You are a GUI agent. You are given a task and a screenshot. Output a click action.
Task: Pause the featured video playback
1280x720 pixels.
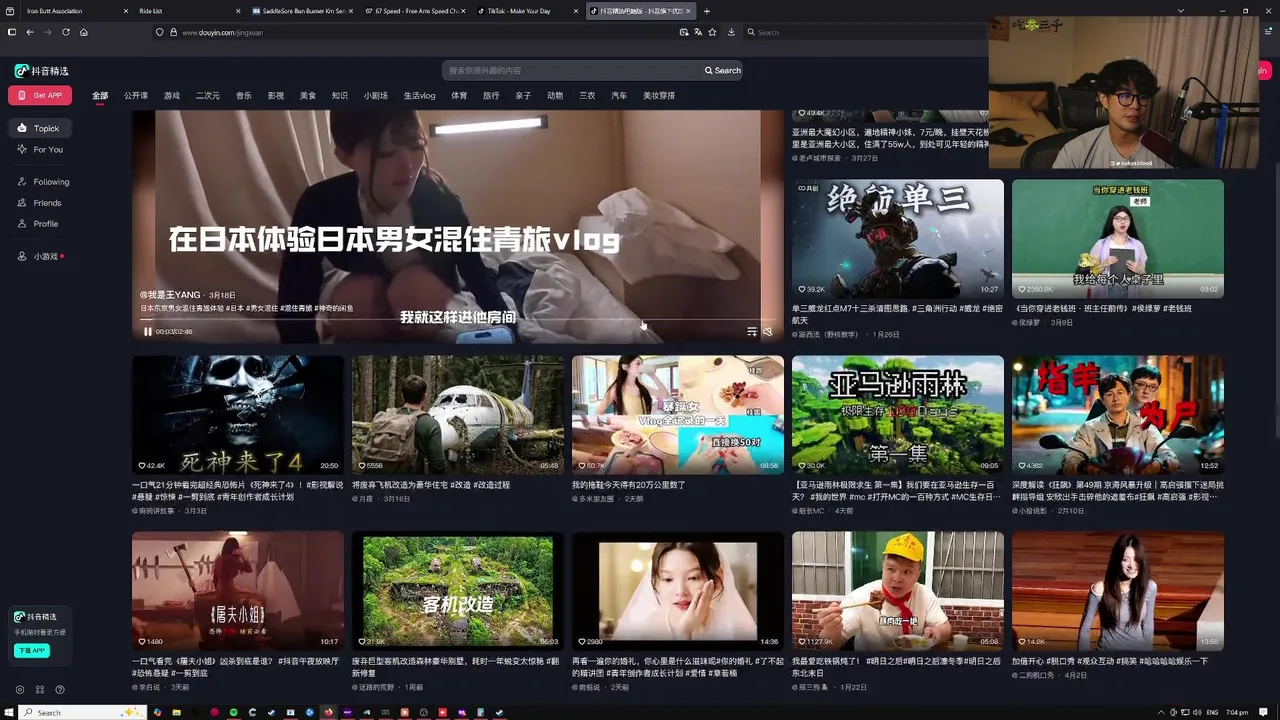coord(148,331)
